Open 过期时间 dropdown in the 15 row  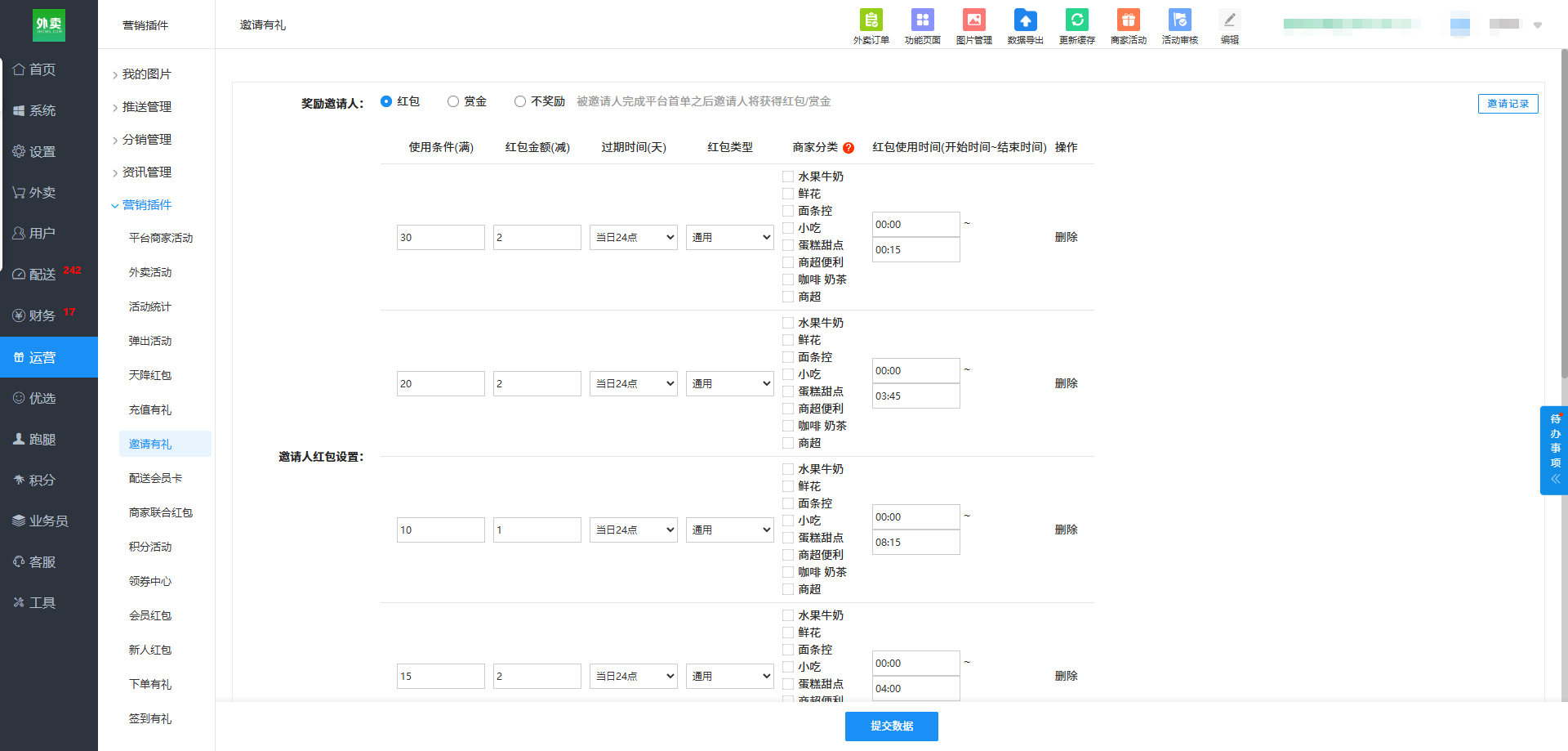pos(634,676)
